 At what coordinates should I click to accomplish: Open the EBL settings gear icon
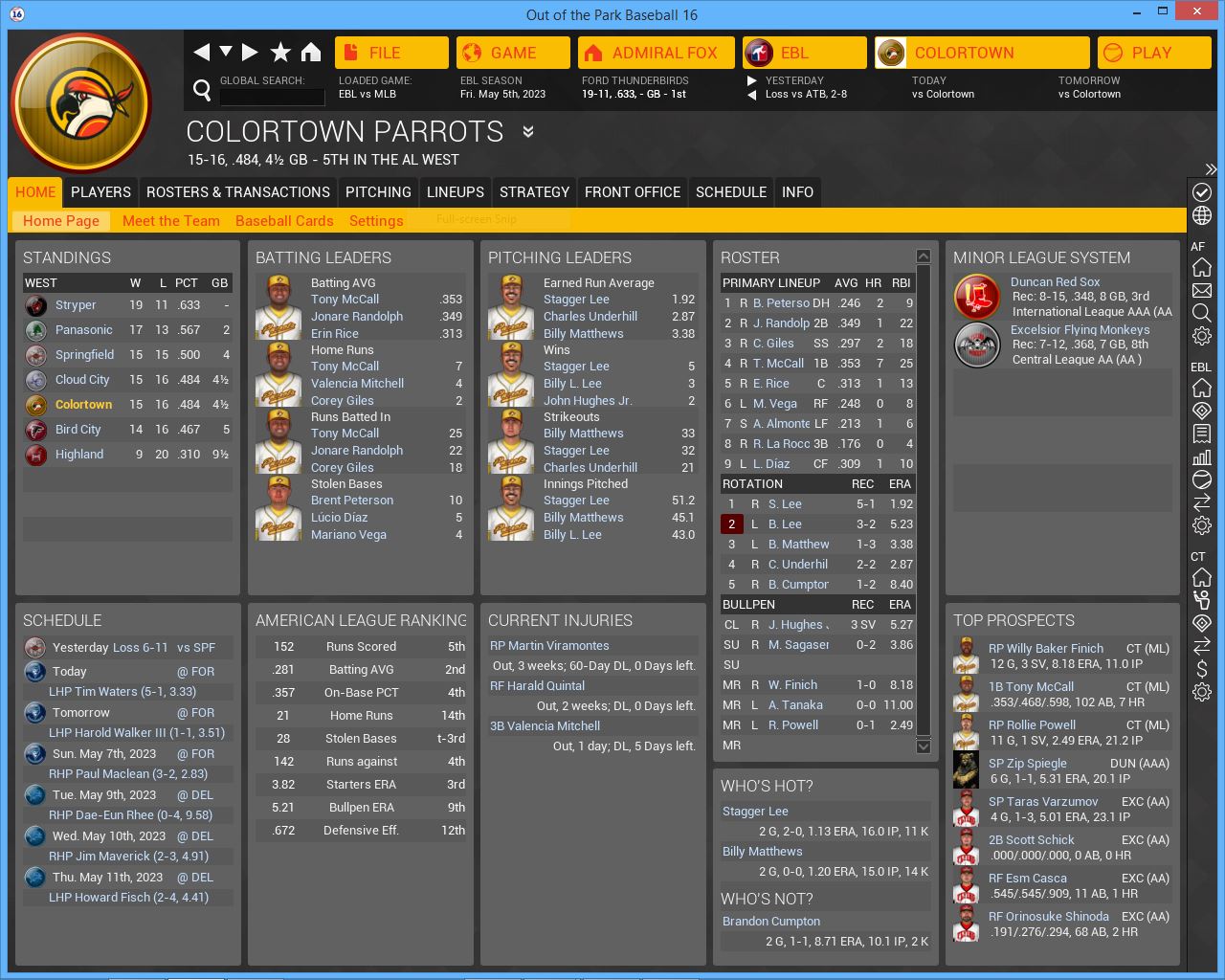(1201, 525)
